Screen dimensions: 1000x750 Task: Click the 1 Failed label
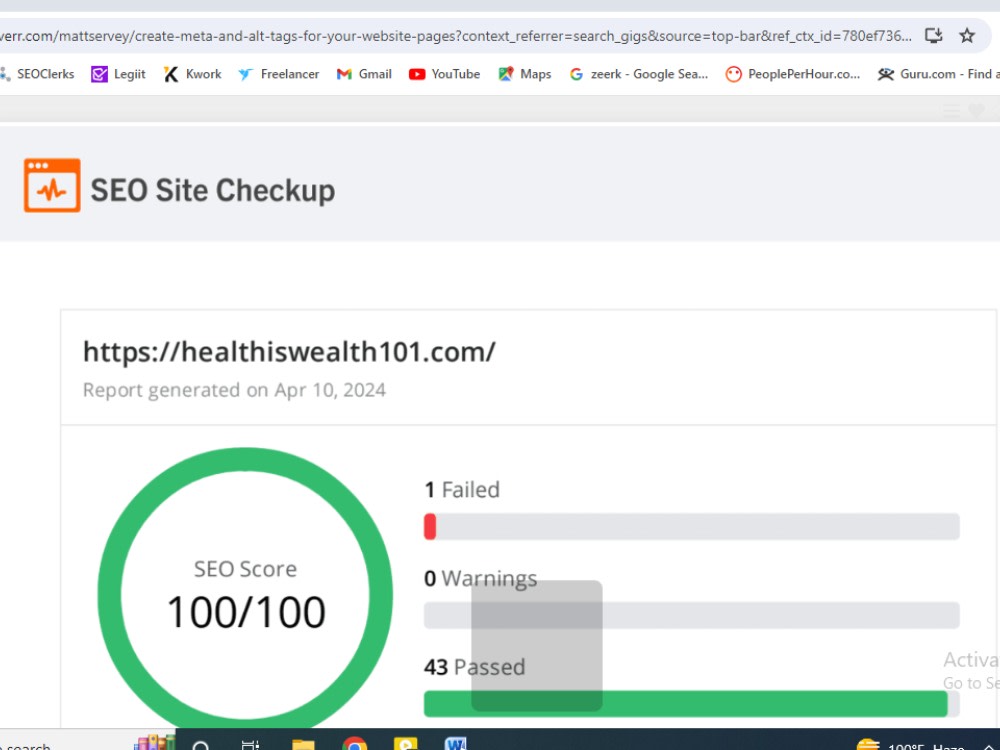pyautogui.click(x=462, y=490)
